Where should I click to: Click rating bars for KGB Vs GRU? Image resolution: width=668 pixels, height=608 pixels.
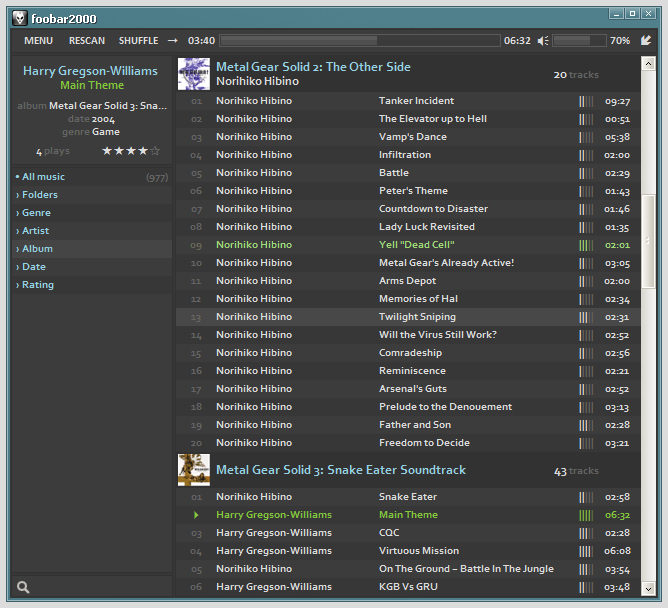point(586,587)
